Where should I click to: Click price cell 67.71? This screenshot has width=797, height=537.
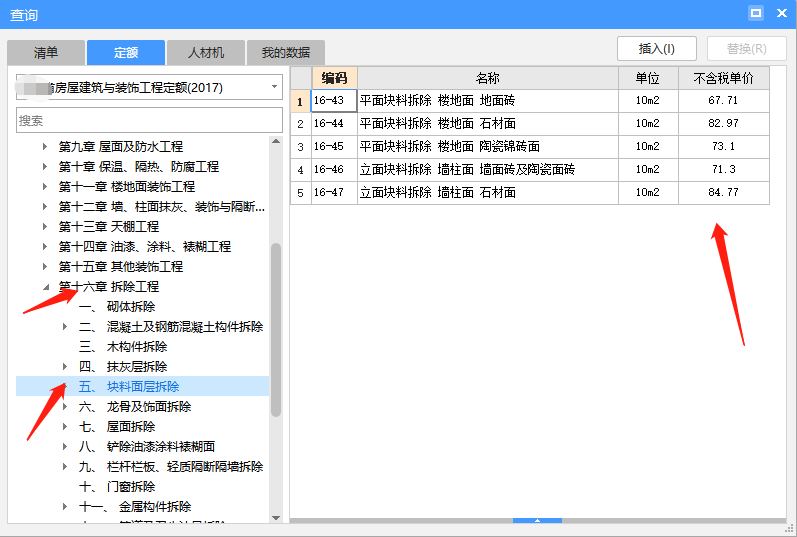[x=724, y=101]
